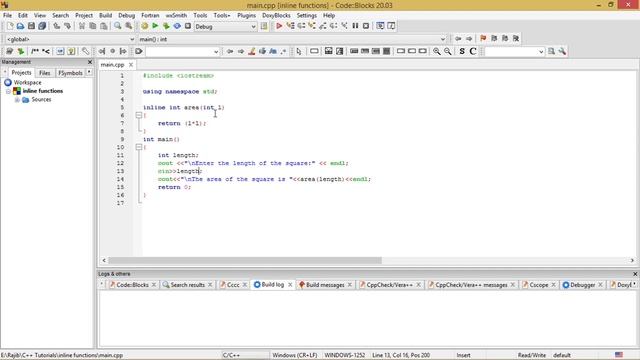Click the Paste toolbar icon
Viewport: 640px width, 360px height.
coord(104,26)
